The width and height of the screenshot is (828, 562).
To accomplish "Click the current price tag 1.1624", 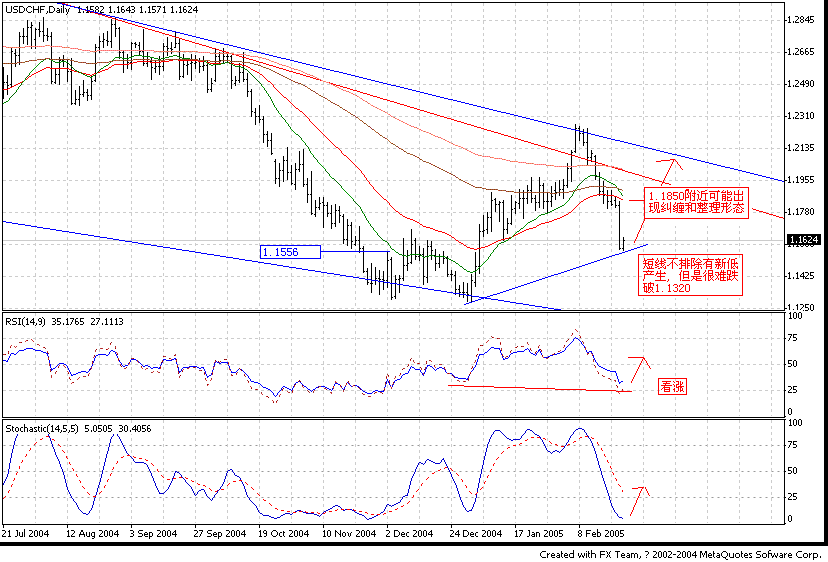I will pos(805,241).
